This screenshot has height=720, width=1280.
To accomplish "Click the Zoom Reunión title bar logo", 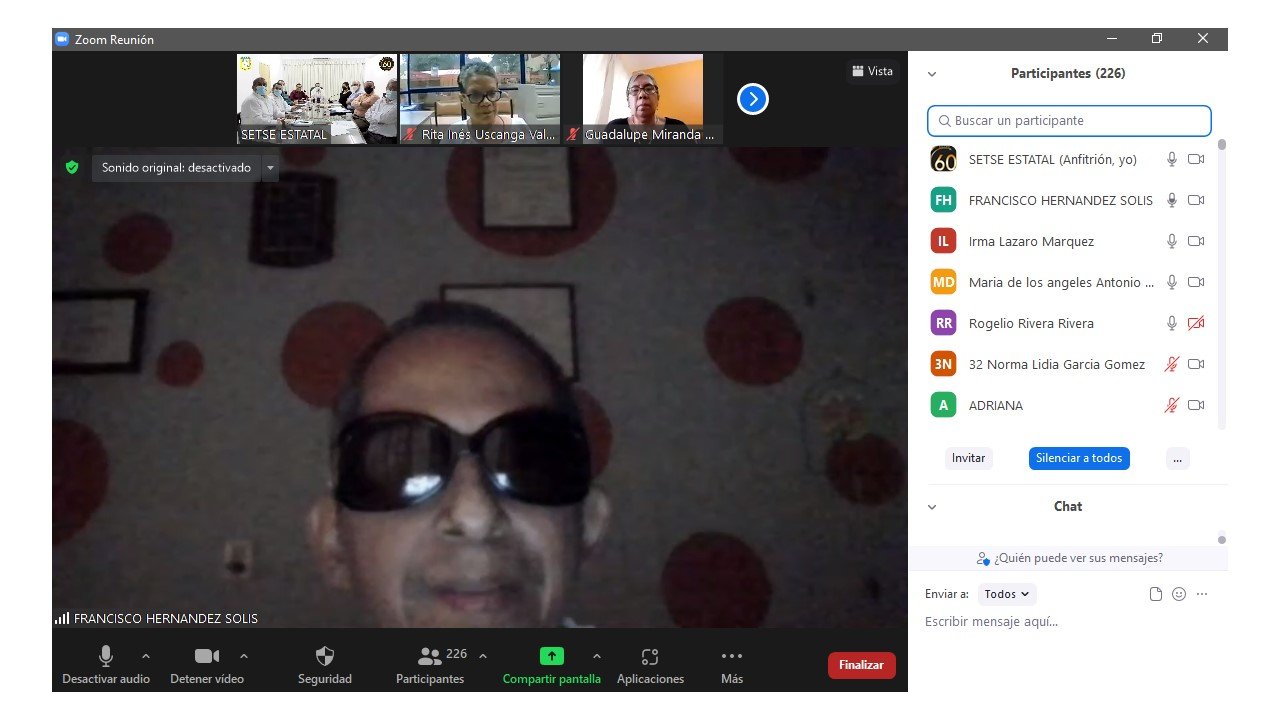I will coord(62,39).
